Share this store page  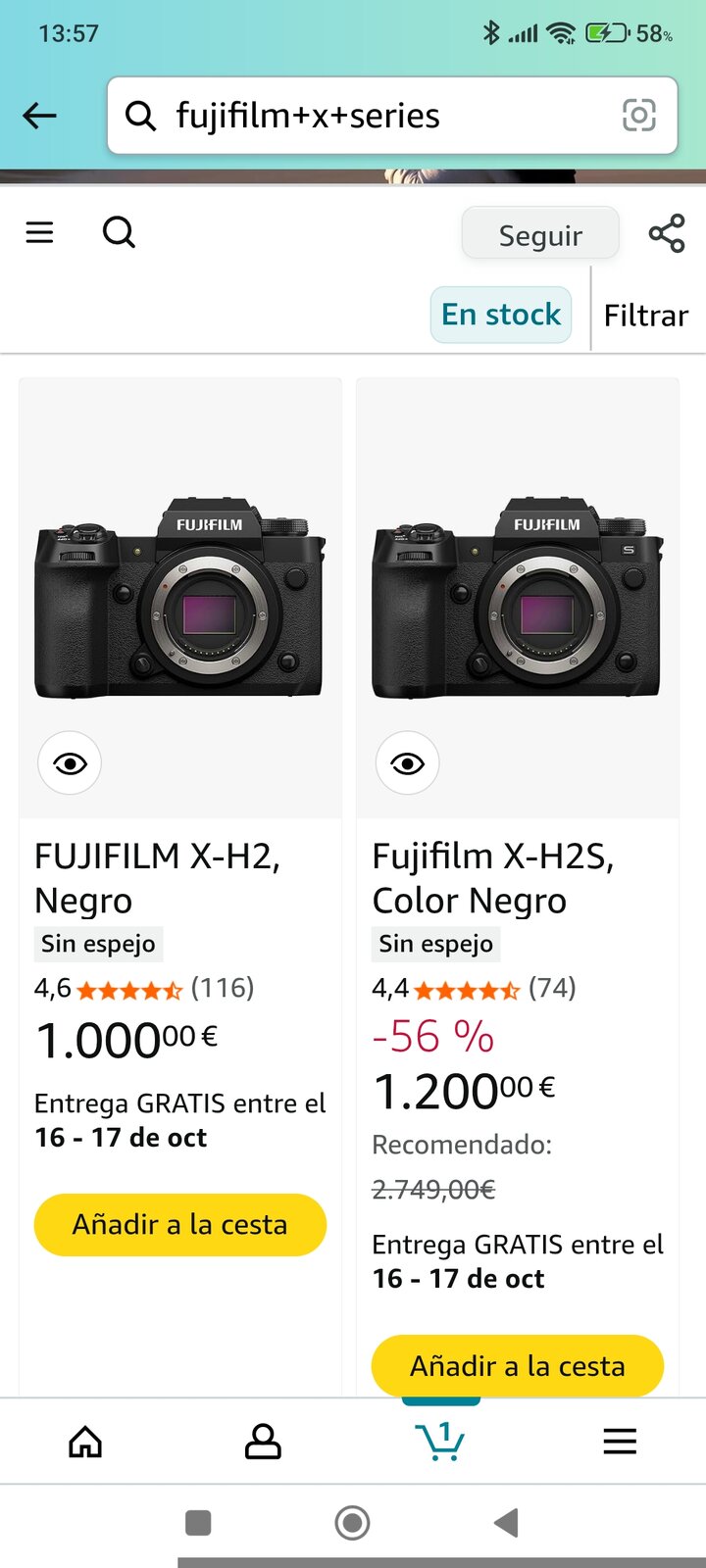pos(667,234)
